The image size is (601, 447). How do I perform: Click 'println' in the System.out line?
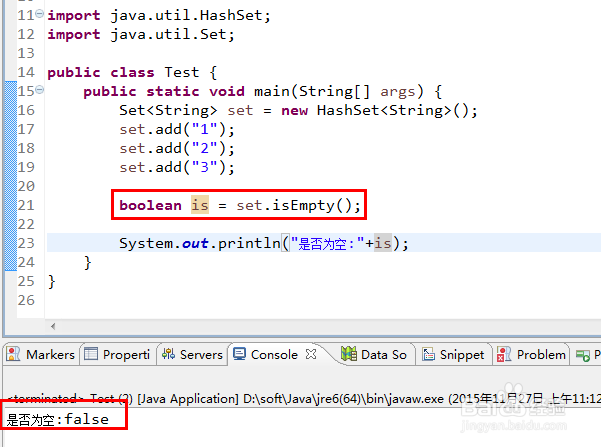click(x=249, y=243)
